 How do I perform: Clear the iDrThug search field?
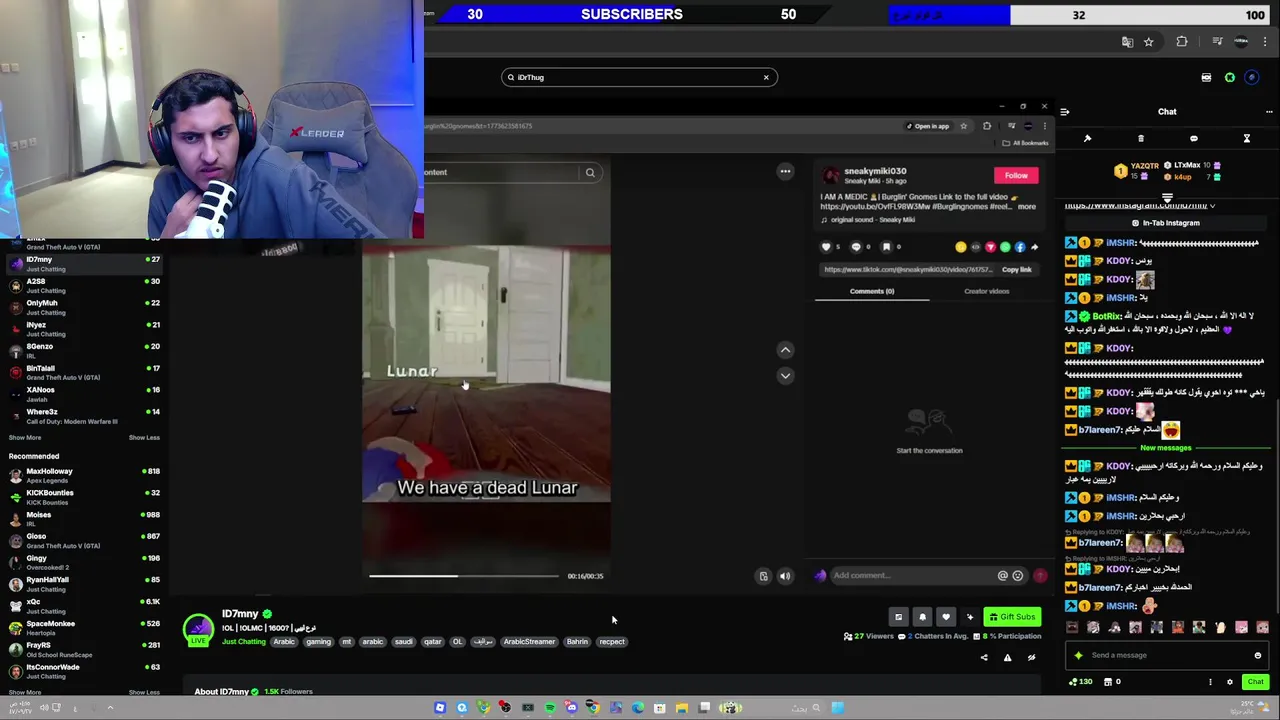(766, 77)
